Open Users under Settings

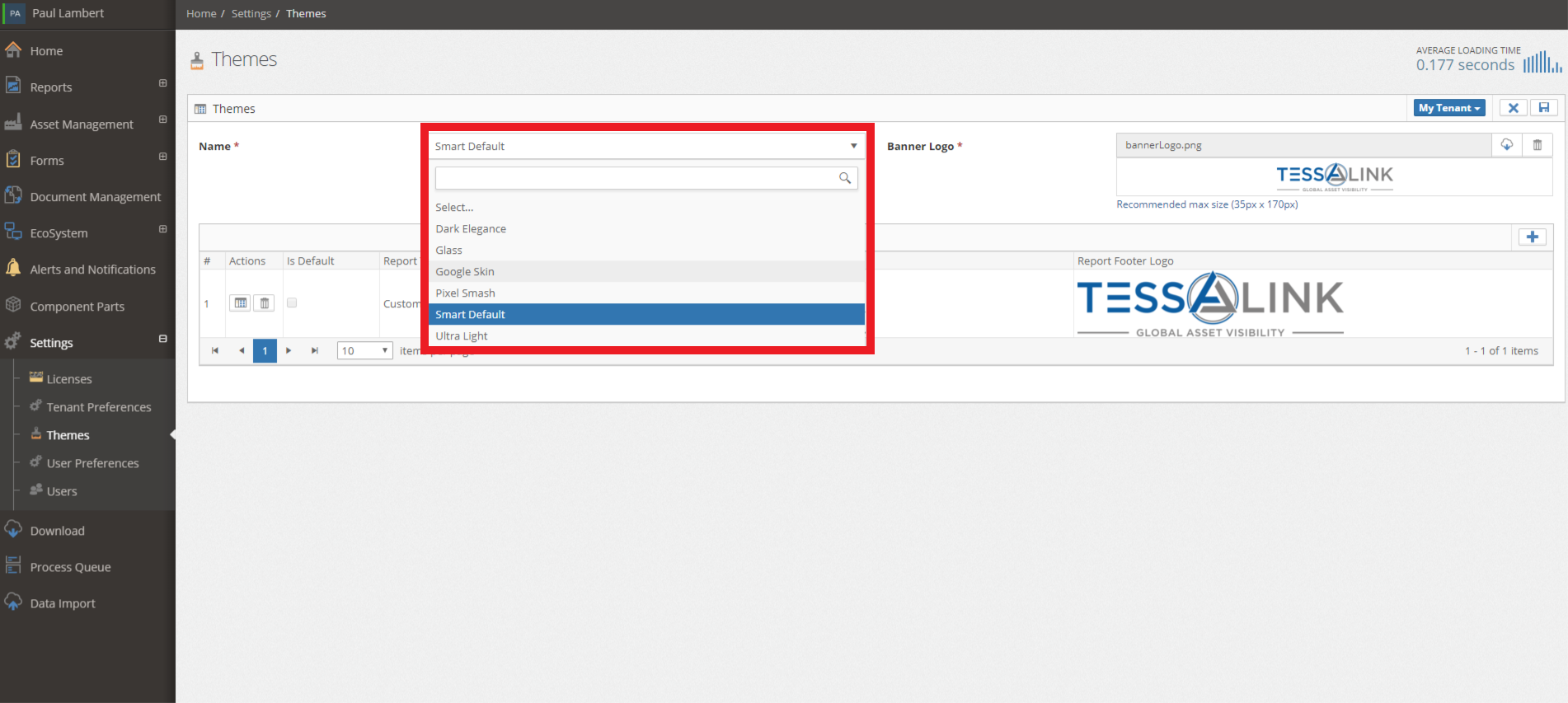pyautogui.click(x=62, y=491)
